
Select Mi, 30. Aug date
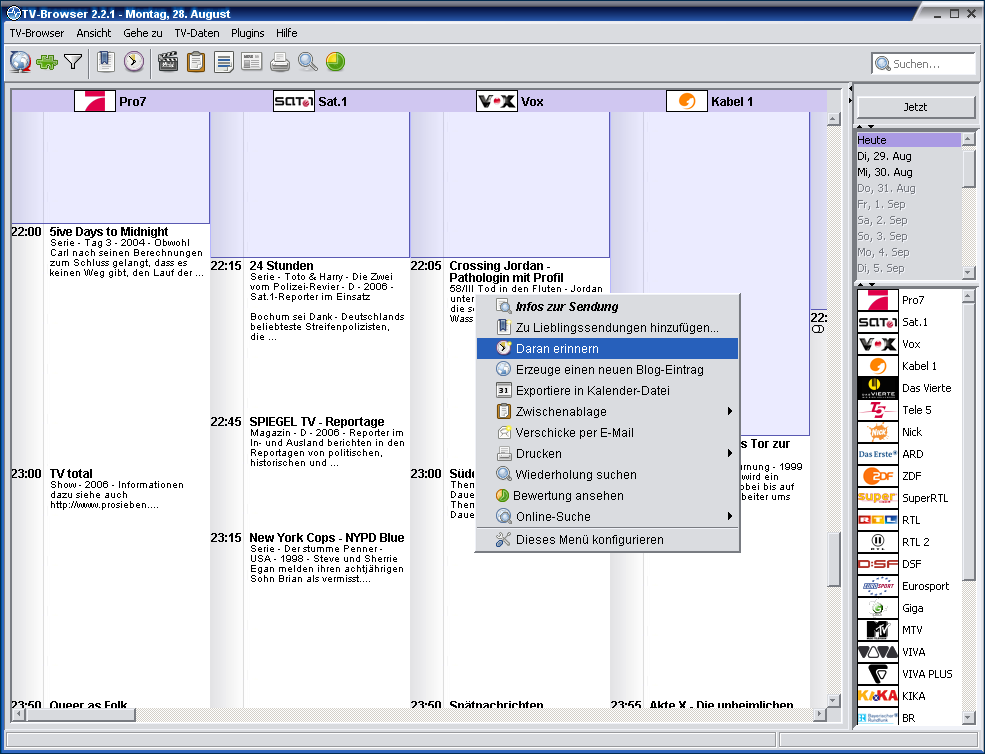pyautogui.click(x=908, y=172)
